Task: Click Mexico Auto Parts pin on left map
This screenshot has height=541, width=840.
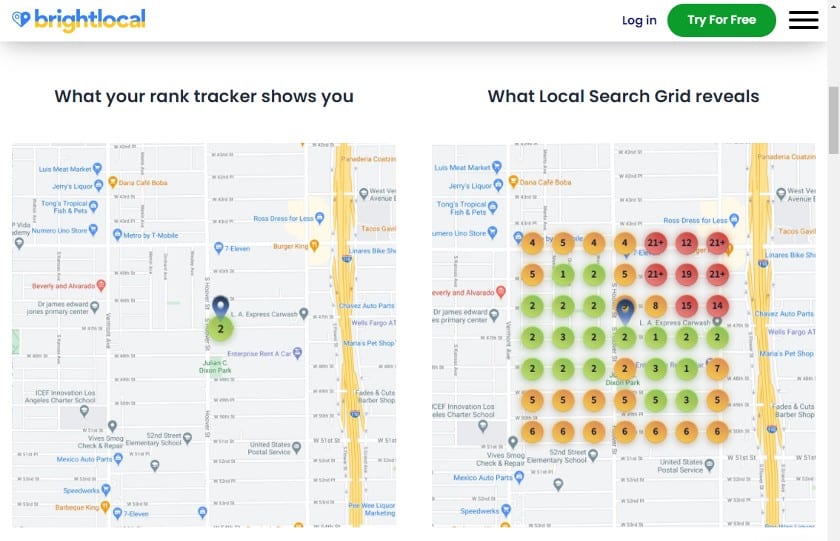Action: [x=118, y=459]
